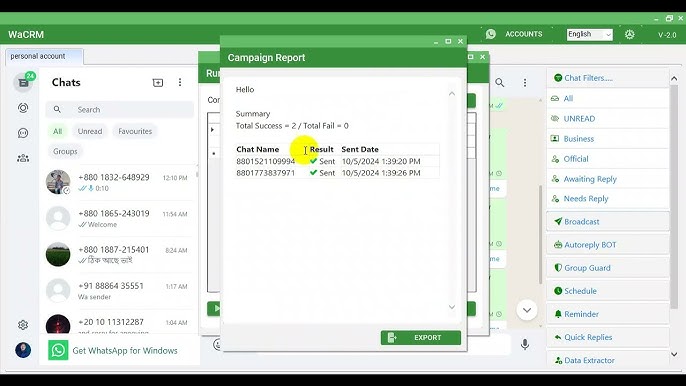686x386 pixels.
Task: Open the Group Guard tool
Action: (x=608, y=268)
